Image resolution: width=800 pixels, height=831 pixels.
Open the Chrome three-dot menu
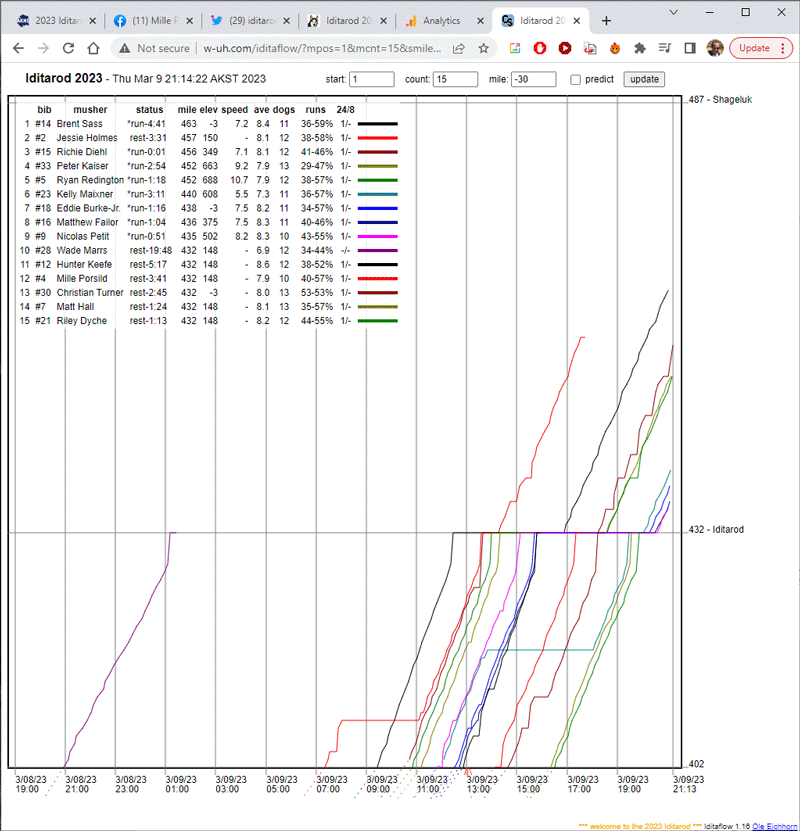click(783, 48)
